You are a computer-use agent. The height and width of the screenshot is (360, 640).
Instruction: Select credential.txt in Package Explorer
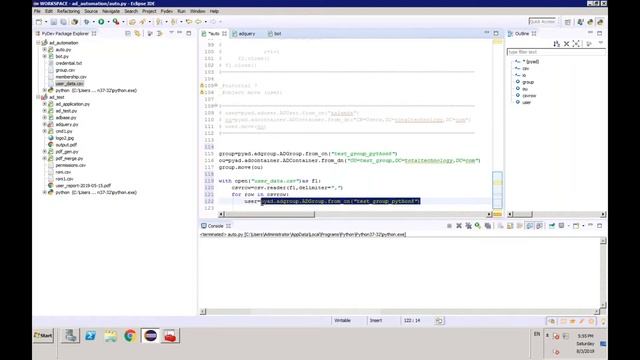pyautogui.click(x=69, y=63)
